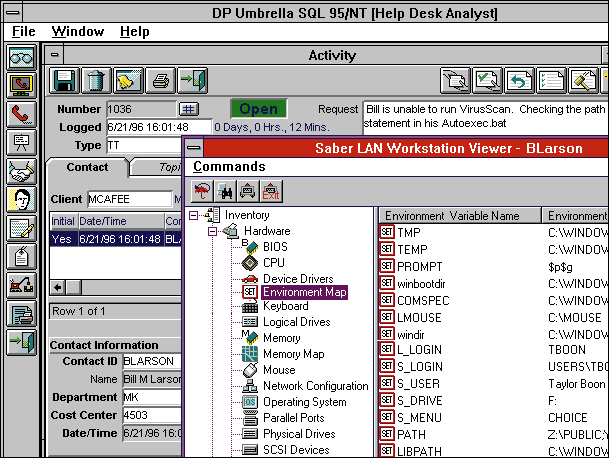
Task: Click the Client field containing MCAFEE
Action: pos(130,199)
